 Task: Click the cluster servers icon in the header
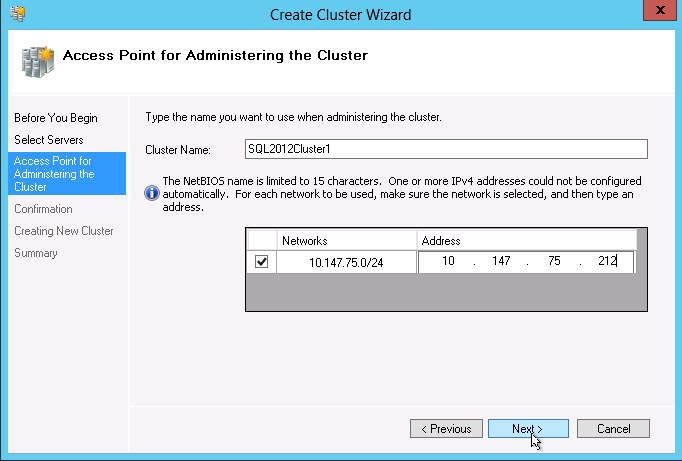[x=36, y=60]
